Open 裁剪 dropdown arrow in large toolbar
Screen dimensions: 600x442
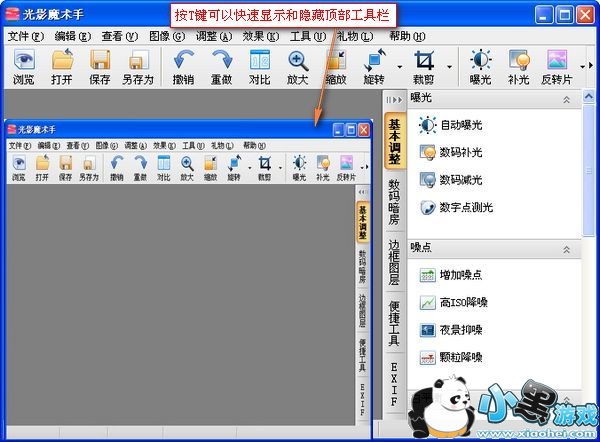point(449,67)
